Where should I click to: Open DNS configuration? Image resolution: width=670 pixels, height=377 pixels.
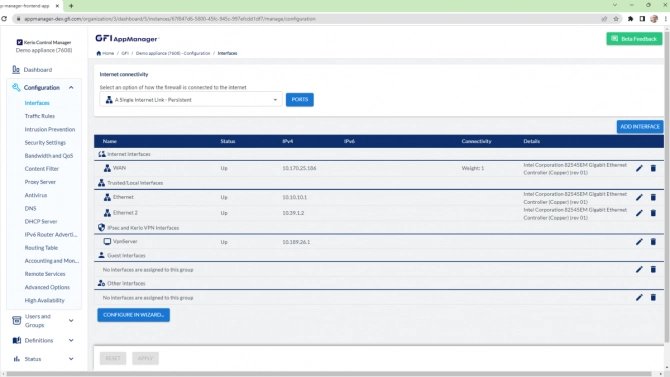point(30,208)
